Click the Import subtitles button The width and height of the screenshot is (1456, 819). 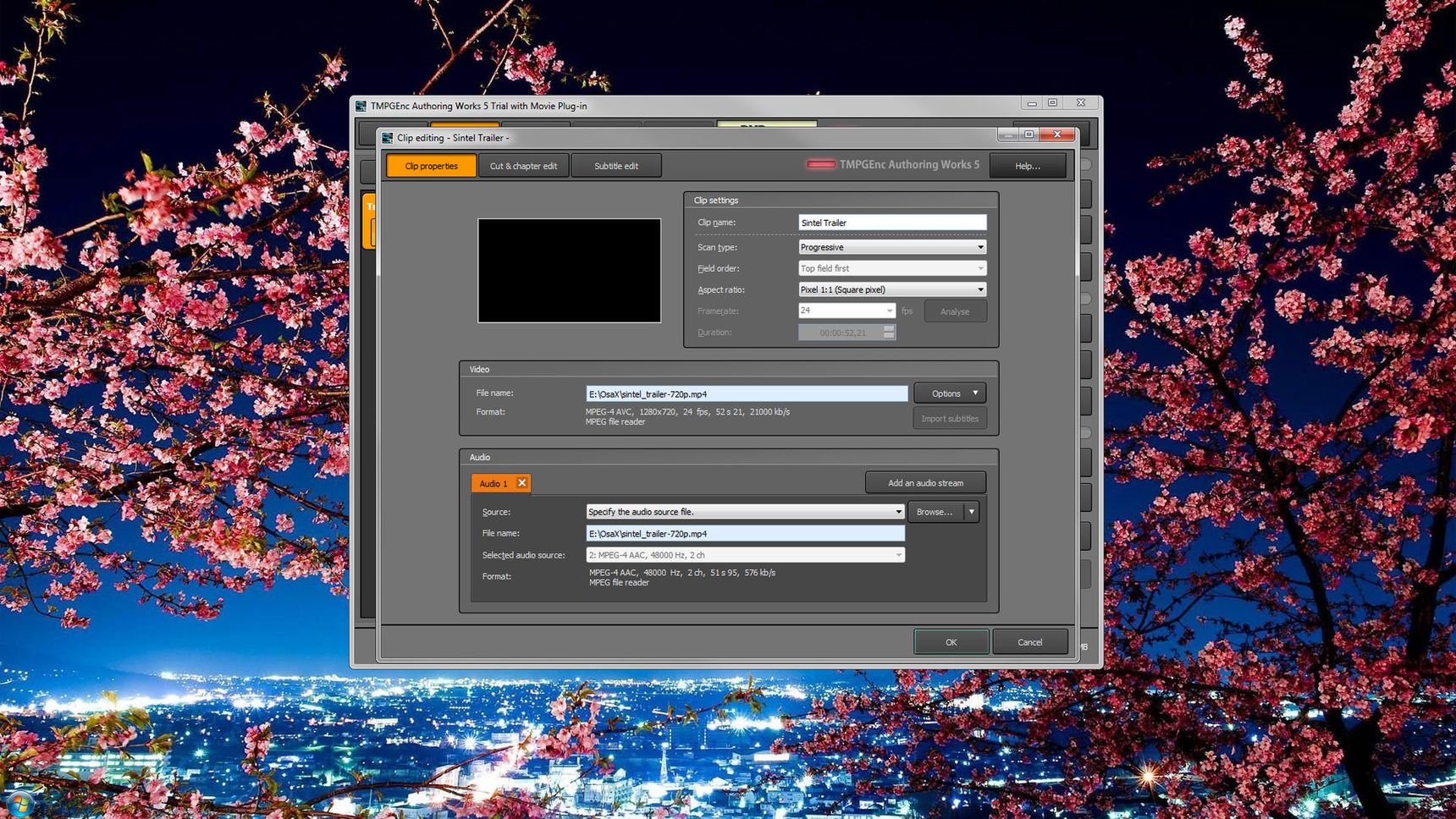click(950, 419)
